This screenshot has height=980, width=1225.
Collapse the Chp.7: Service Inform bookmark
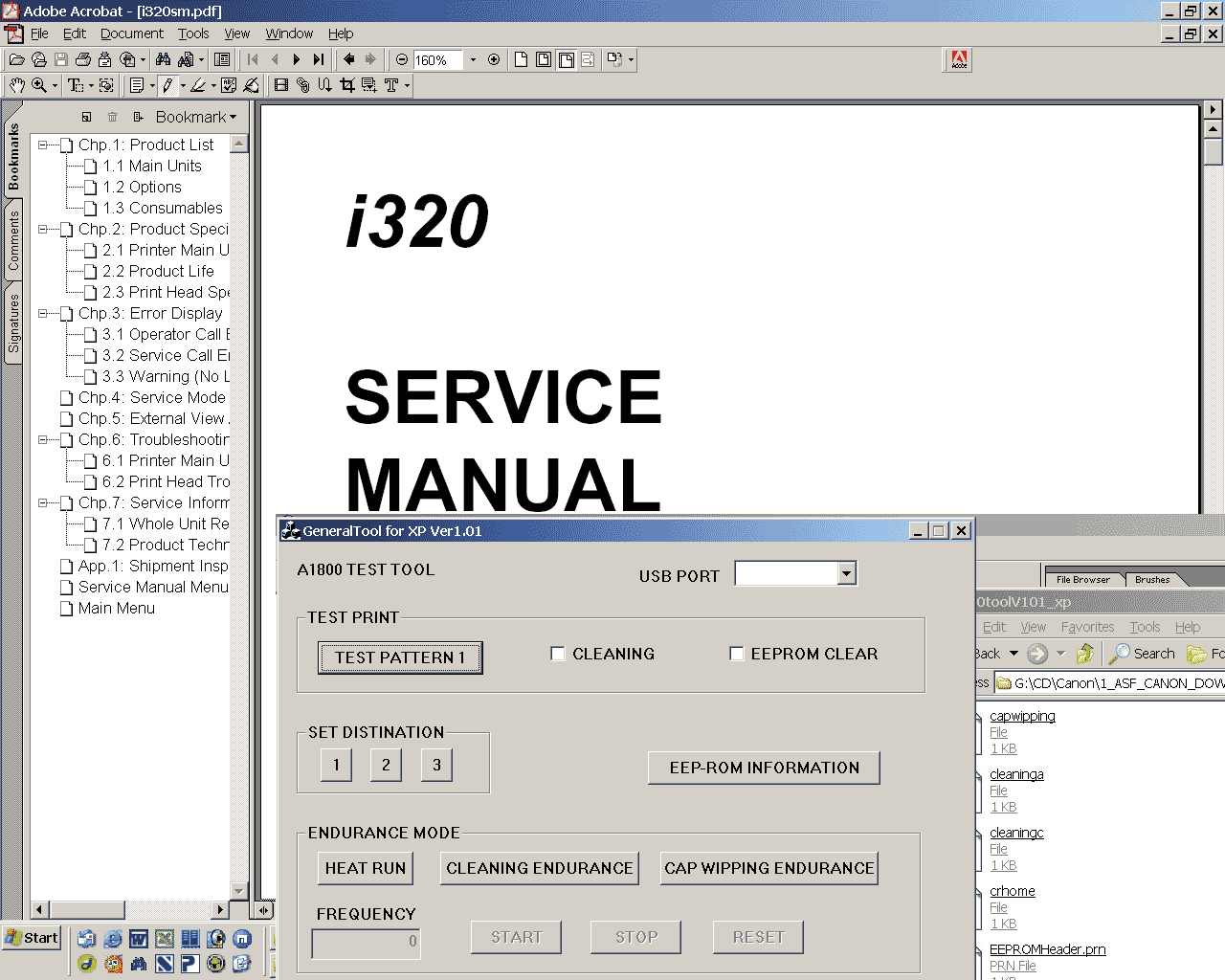(43, 503)
